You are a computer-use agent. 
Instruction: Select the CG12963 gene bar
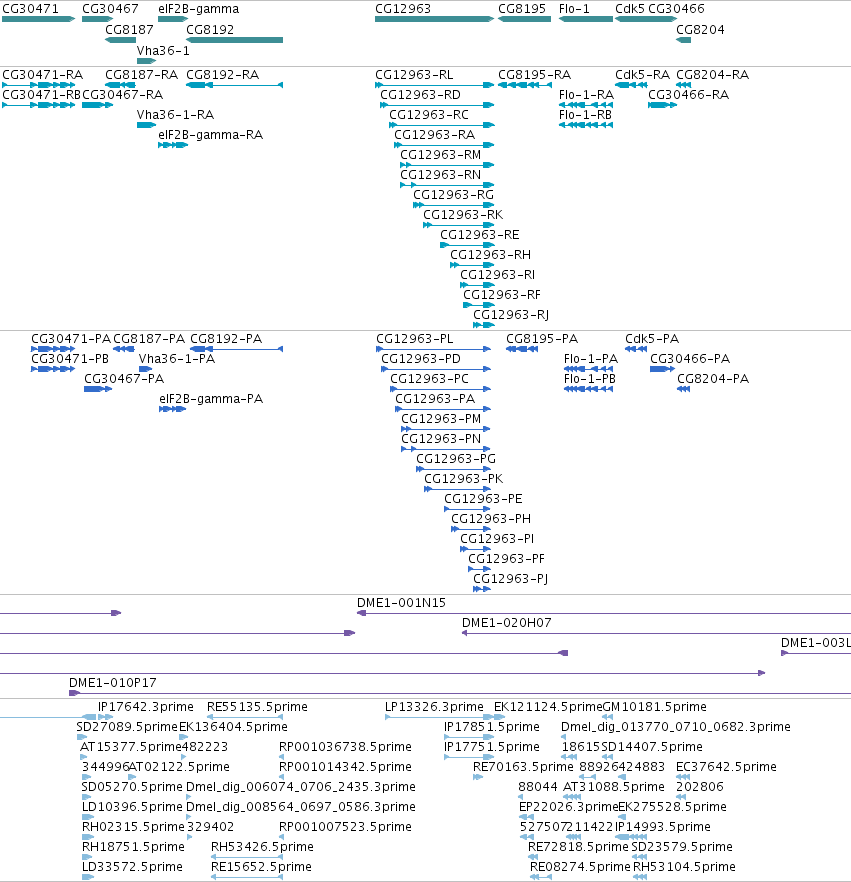[434, 19]
